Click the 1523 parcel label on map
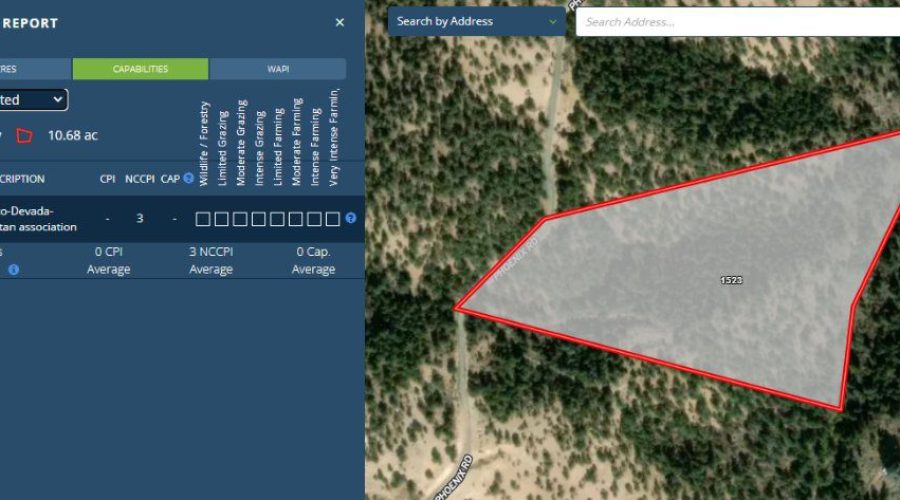 (x=731, y=280)
